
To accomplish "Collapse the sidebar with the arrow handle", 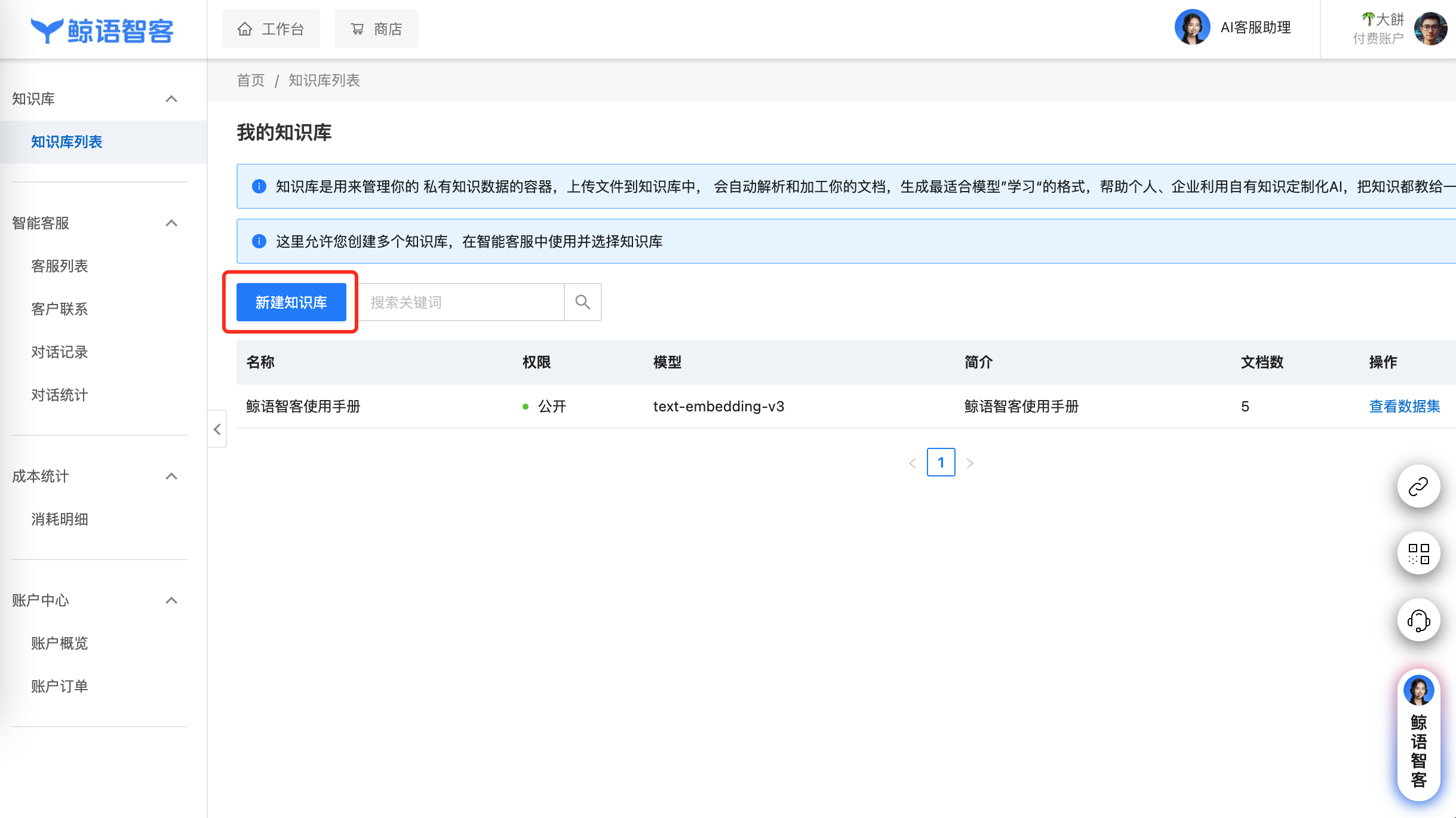I will (217, 429).
